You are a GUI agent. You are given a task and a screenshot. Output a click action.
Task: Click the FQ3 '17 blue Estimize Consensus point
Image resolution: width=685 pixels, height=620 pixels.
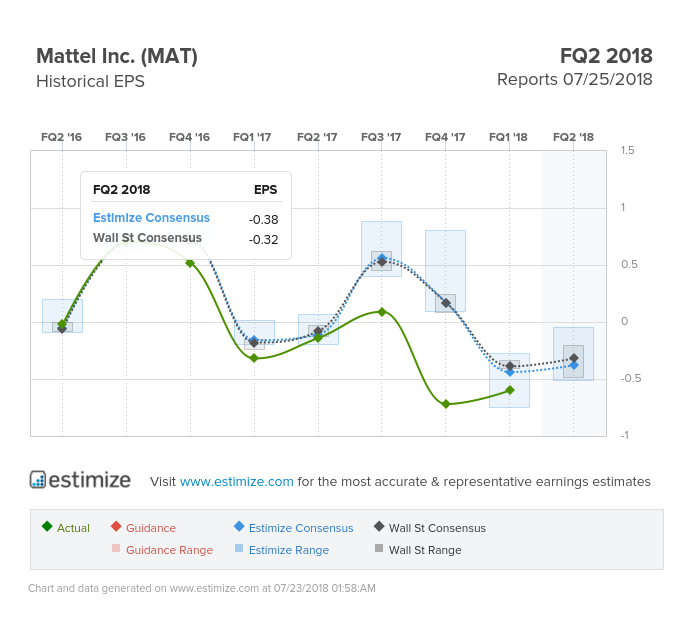[382, 257]
